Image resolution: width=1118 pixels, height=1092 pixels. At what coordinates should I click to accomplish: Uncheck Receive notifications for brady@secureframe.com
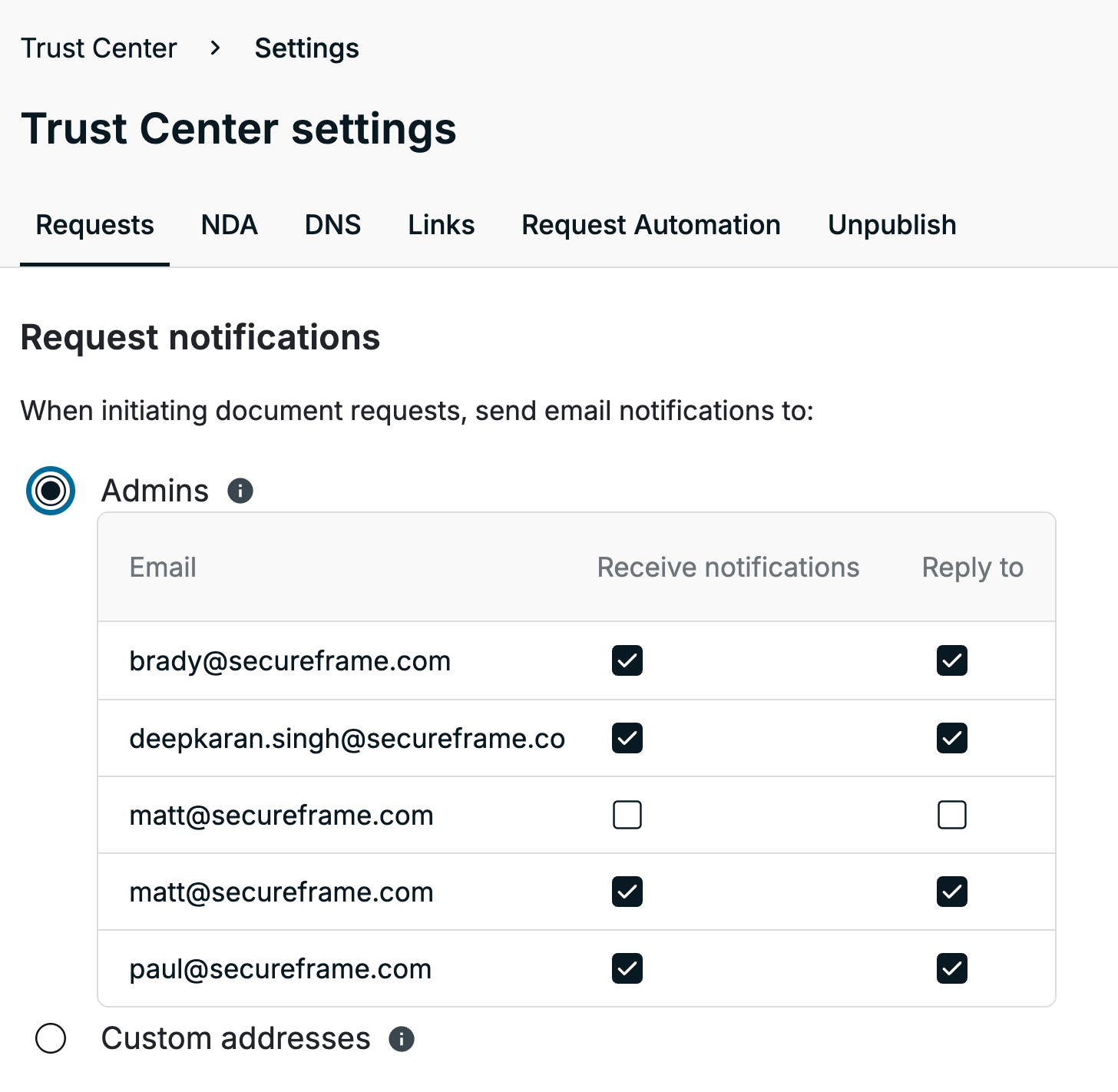(x=627, y=660)
